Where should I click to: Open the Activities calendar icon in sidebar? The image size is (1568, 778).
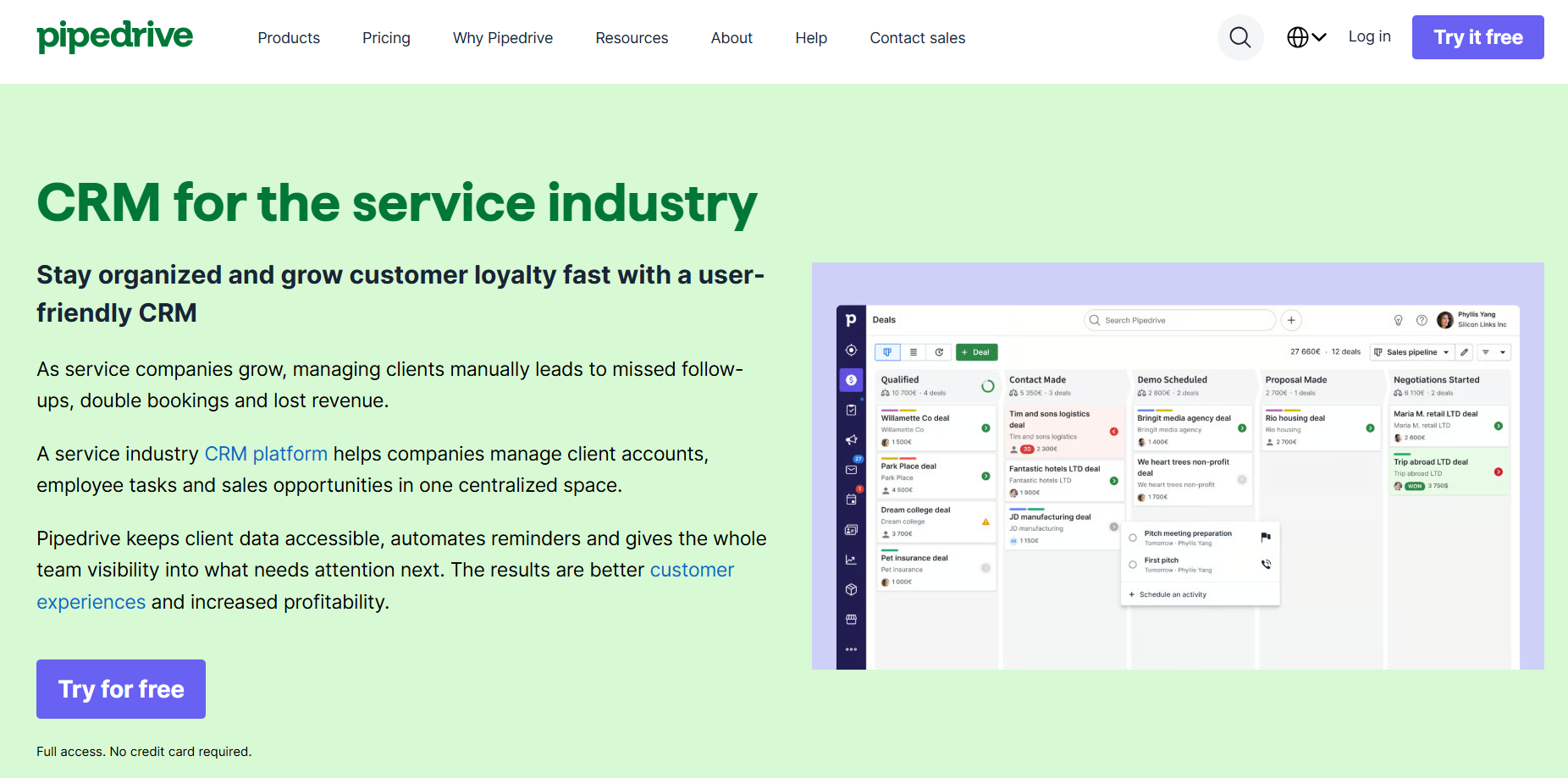pyautogui.click(x=852, y=499)
